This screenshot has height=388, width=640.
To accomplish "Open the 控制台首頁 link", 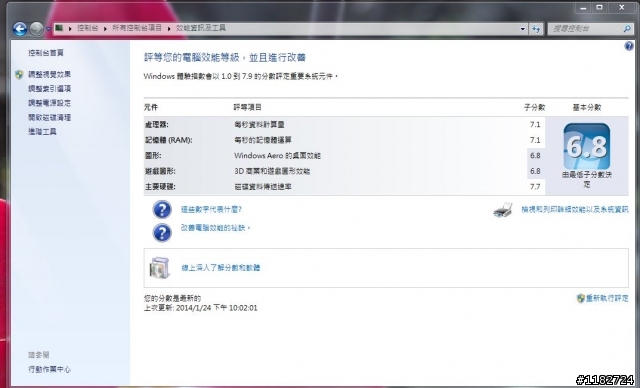I will [46, 53].
